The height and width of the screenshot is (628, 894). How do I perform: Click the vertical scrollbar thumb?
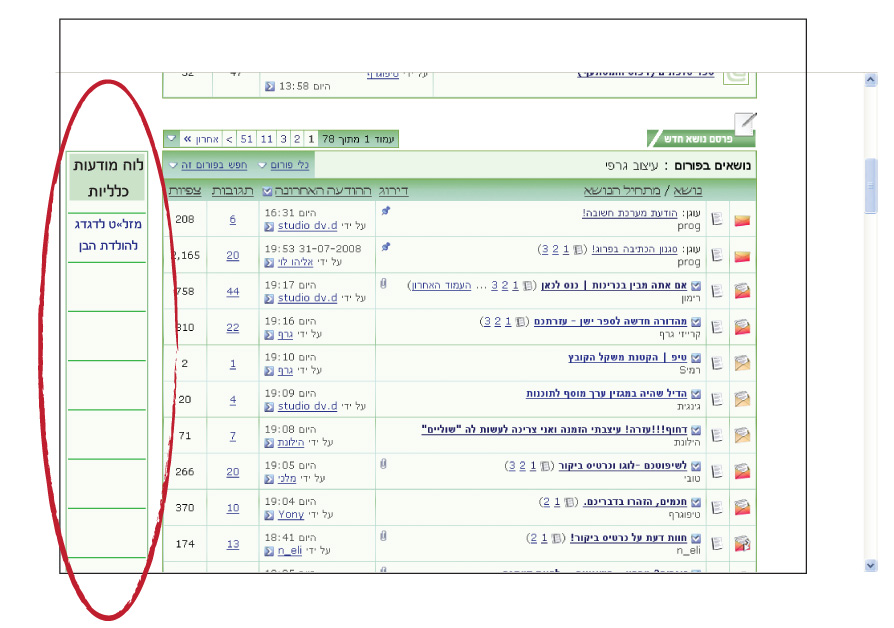click(x=871, y=186)
